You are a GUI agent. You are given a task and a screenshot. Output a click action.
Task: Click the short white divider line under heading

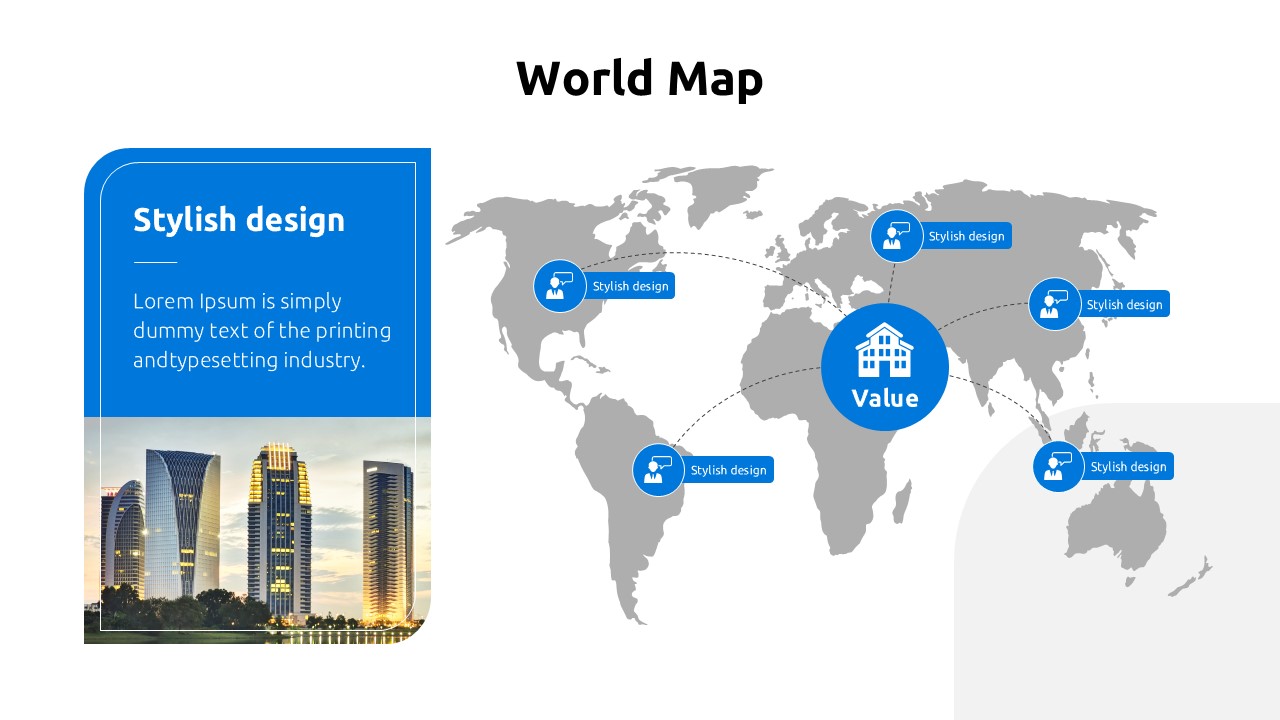coord(155,263)
